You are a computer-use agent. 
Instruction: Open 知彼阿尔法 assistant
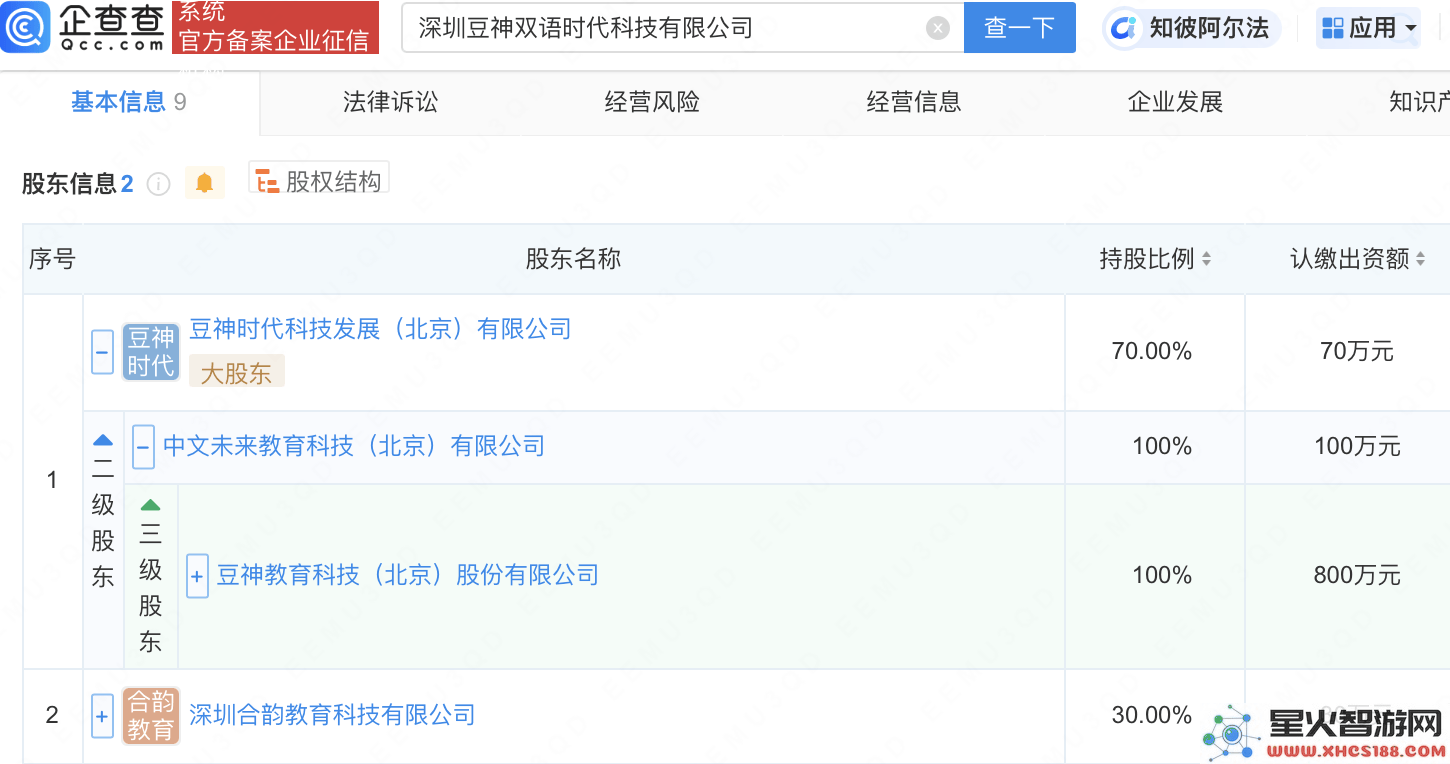coord(1192,28)
